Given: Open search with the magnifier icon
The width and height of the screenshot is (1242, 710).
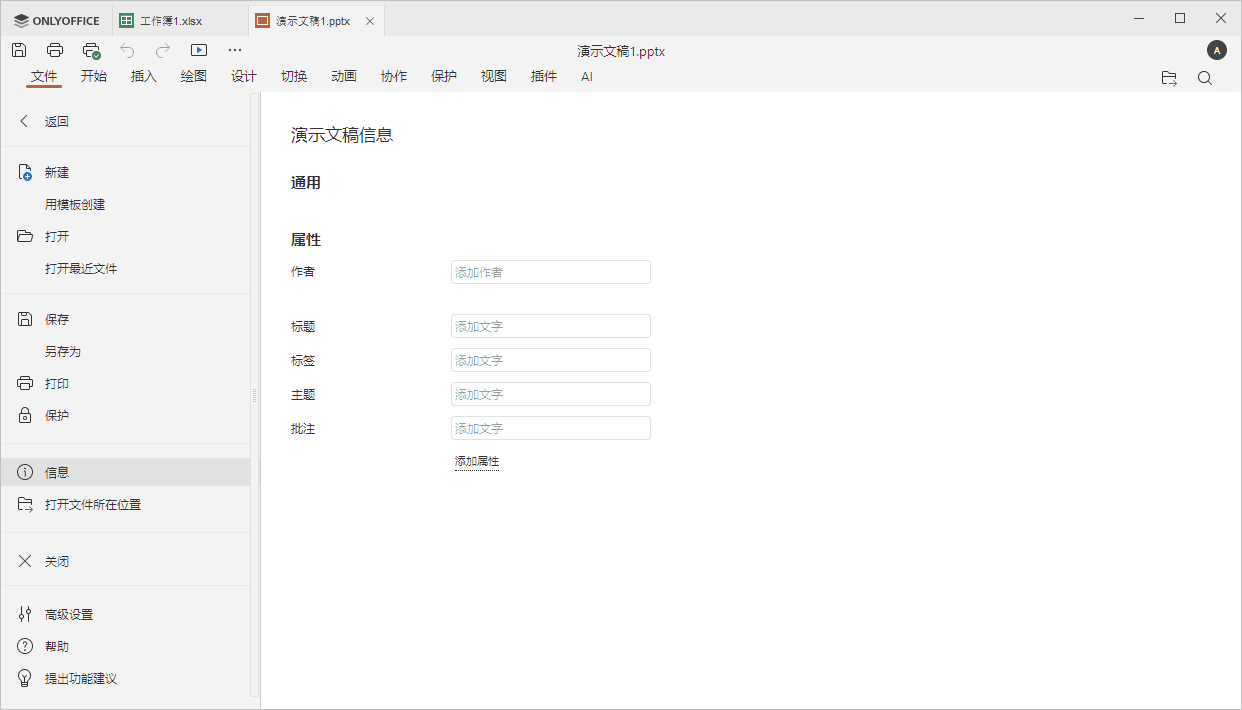Looking at the screenshot, I should [1205, 77].
